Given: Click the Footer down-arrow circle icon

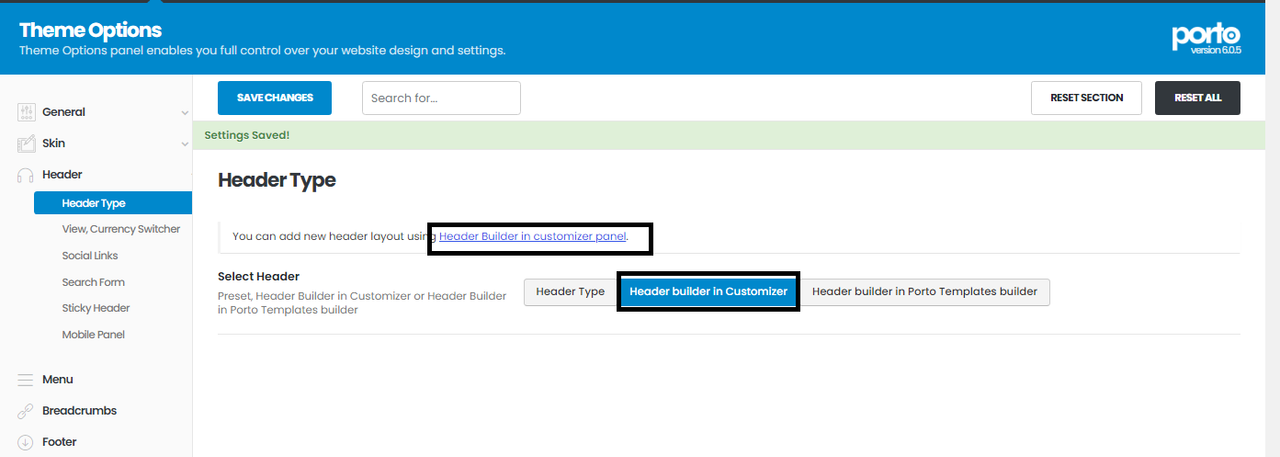Looking at the screenshot, I should [x=26, y=442].
